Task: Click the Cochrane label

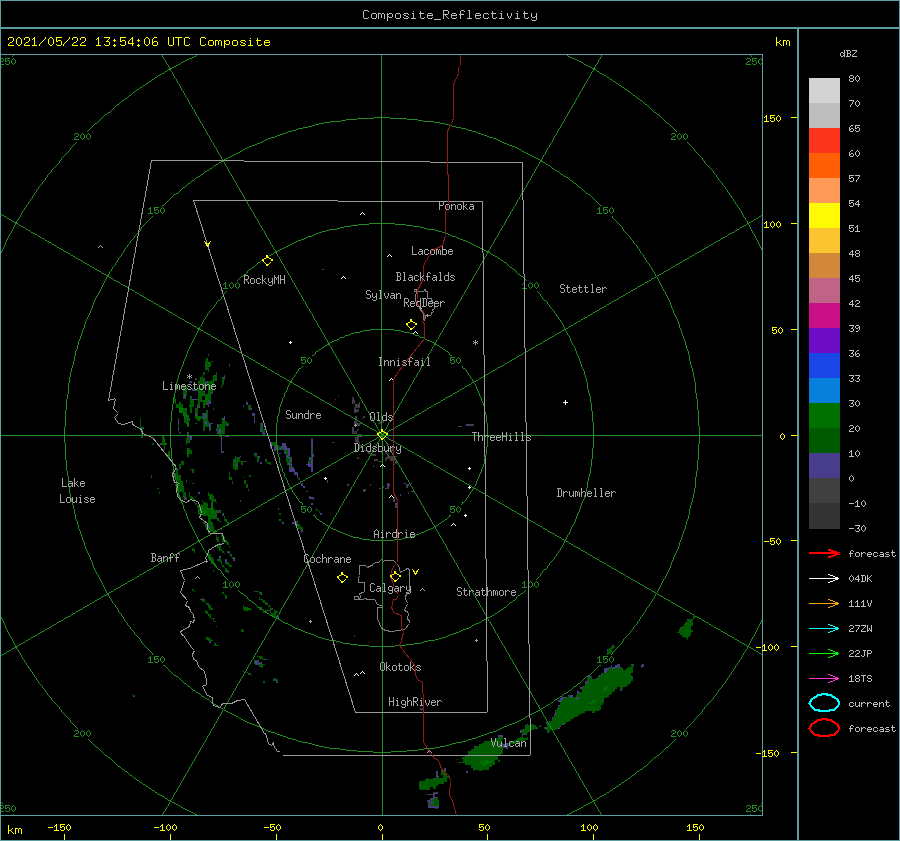Action: pyautogui.click(x=327, y=559)
